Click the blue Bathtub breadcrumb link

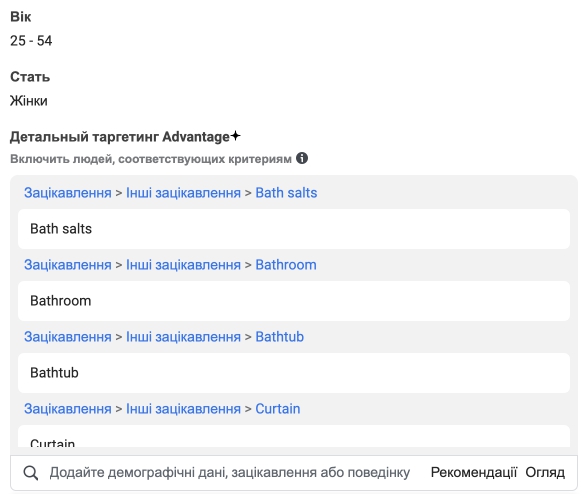279,337
